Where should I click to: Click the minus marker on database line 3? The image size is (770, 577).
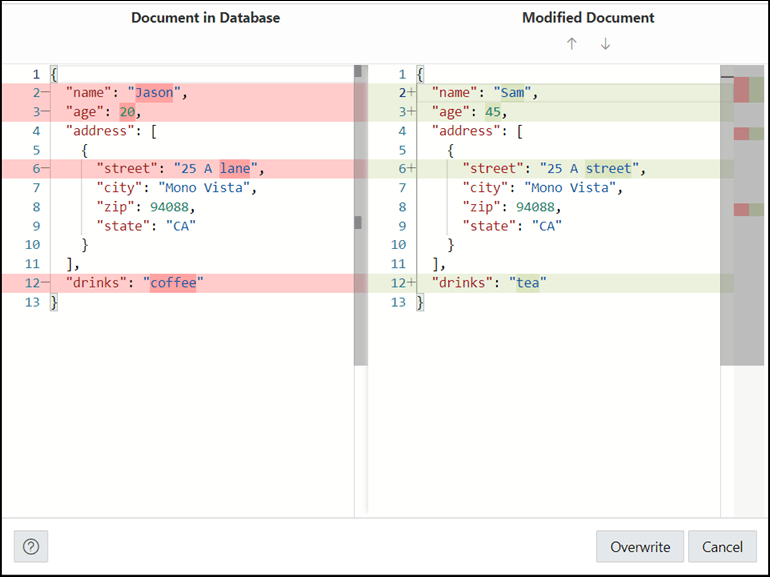(x=45, y=111)
